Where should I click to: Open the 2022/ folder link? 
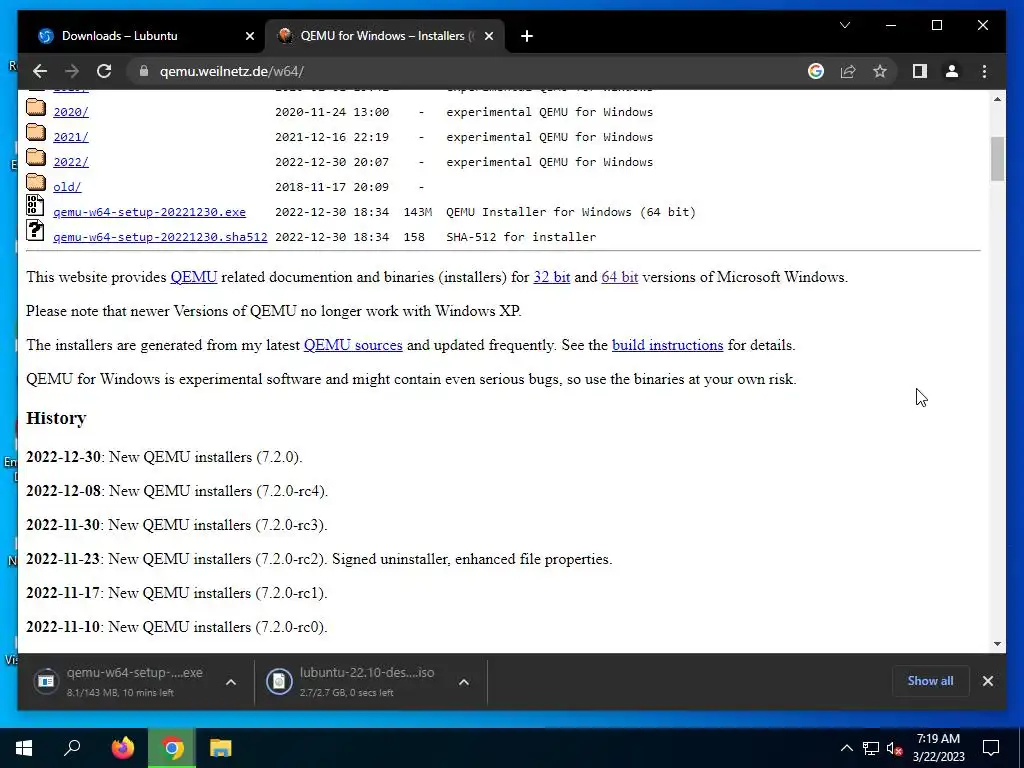[71, 162]
